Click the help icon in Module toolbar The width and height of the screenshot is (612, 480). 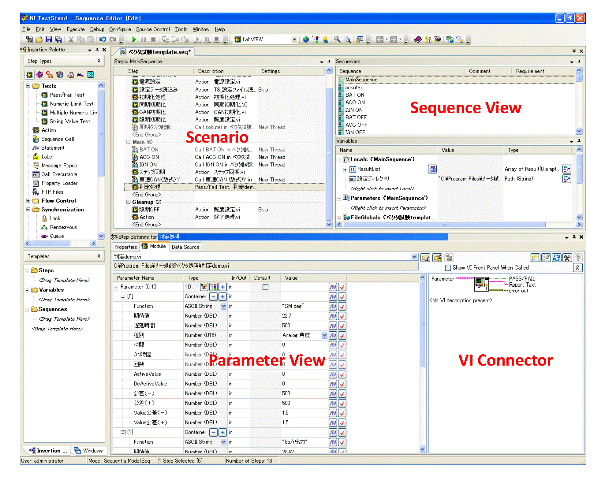[578, 258]
